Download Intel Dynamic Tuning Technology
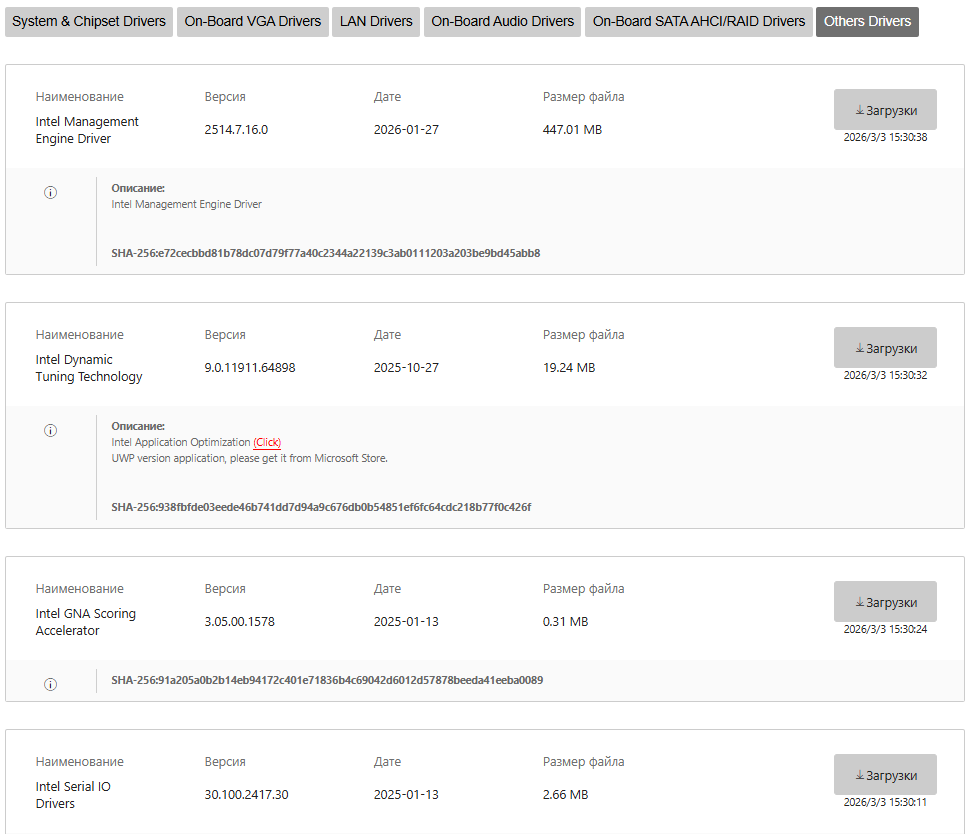This screenshot has height=834, width=970. click(885, 348)
